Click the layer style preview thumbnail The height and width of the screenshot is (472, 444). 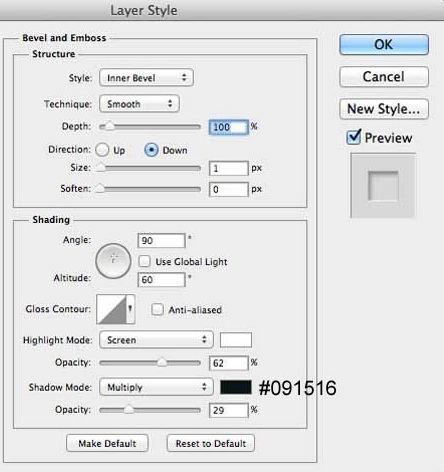pyautogui.click(x=383, y=185)
